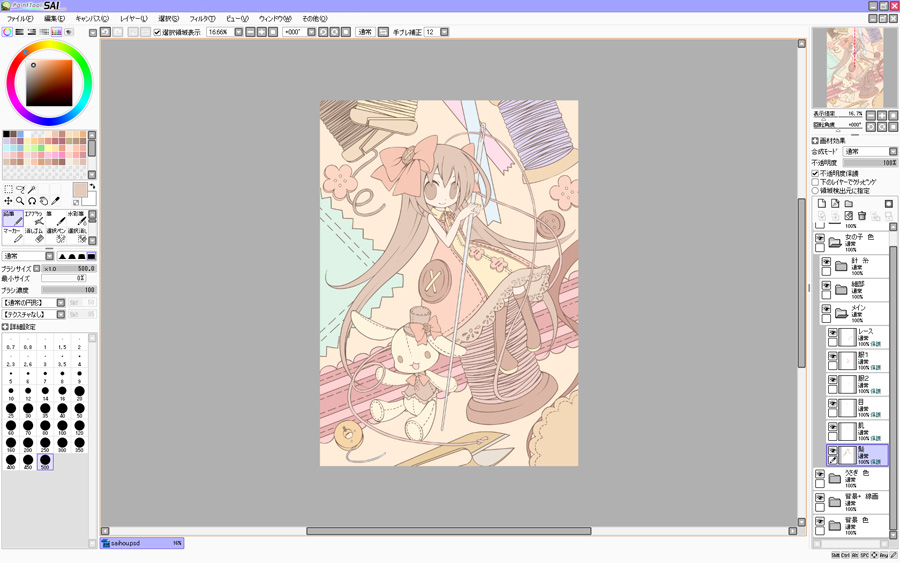Open the rotation angle +000° dropdown
900x563 pixels.
click(x=312, y=32)
